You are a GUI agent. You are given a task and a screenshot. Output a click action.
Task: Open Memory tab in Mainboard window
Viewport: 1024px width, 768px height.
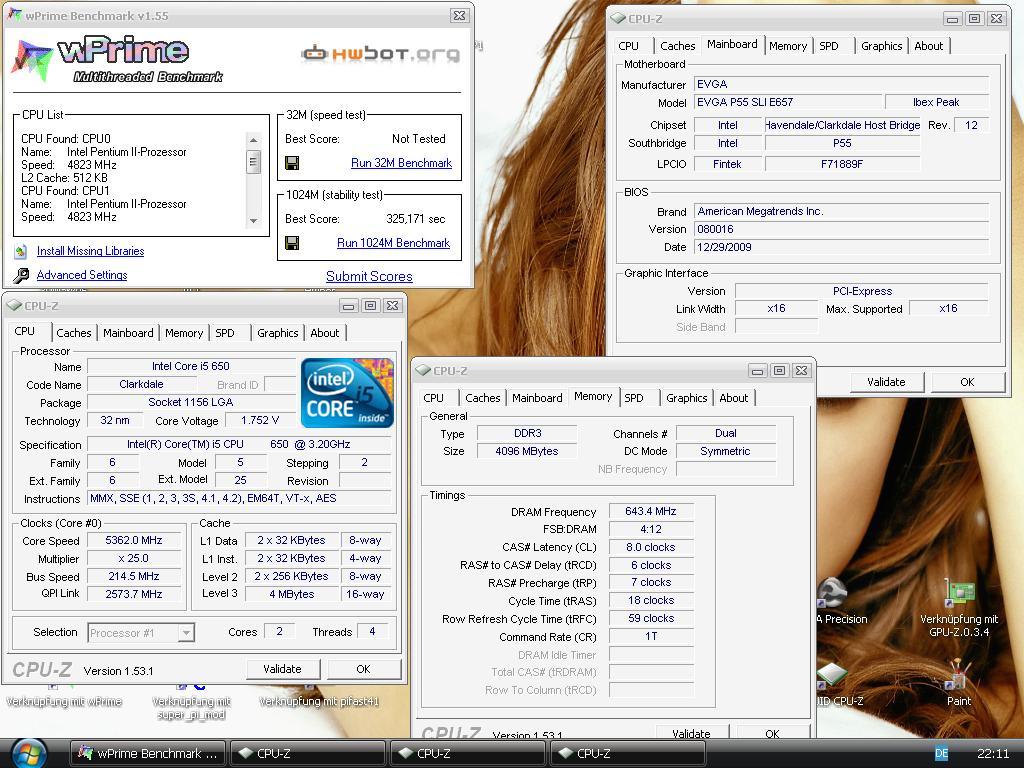click(788, 46)
